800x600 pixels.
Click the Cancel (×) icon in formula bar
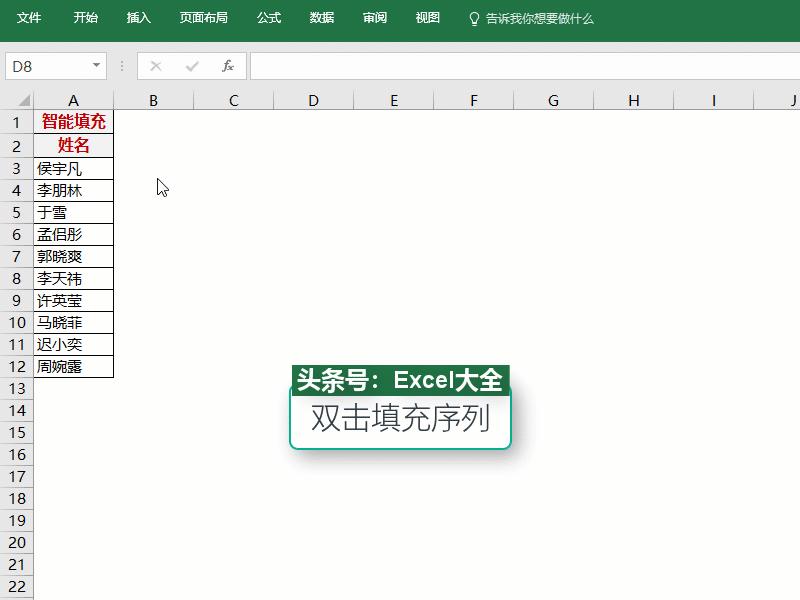coord(155,66)
